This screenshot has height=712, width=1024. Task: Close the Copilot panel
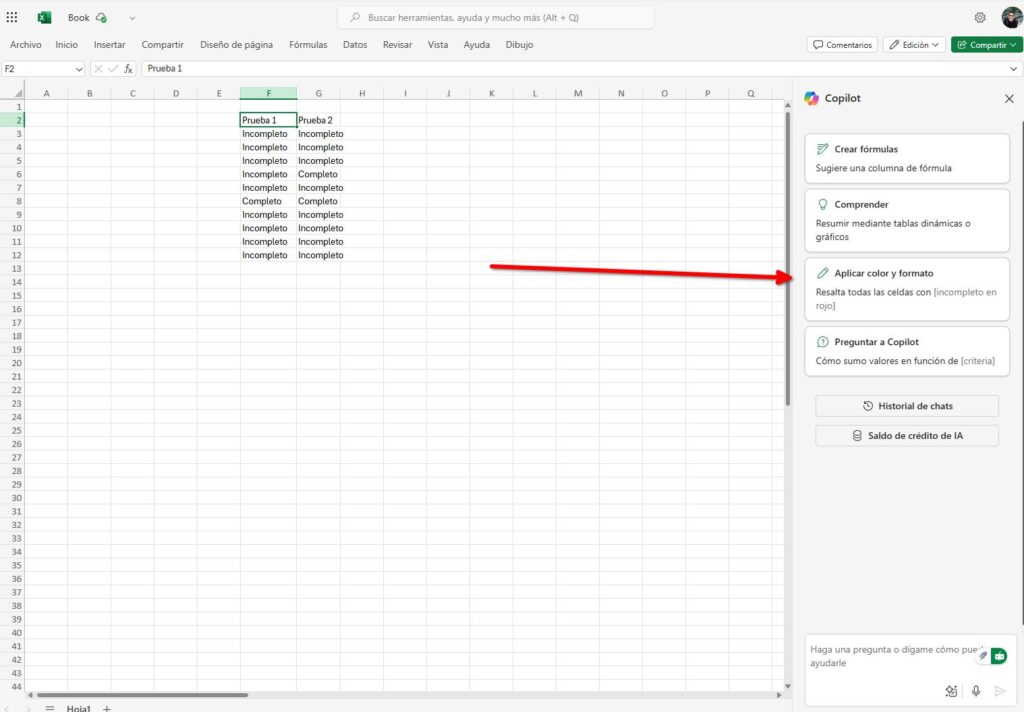point(1009,99)
